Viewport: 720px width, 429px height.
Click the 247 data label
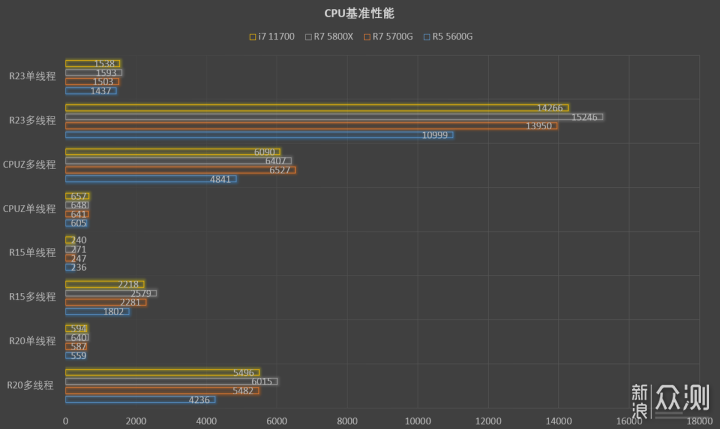[x=79, y=259]
